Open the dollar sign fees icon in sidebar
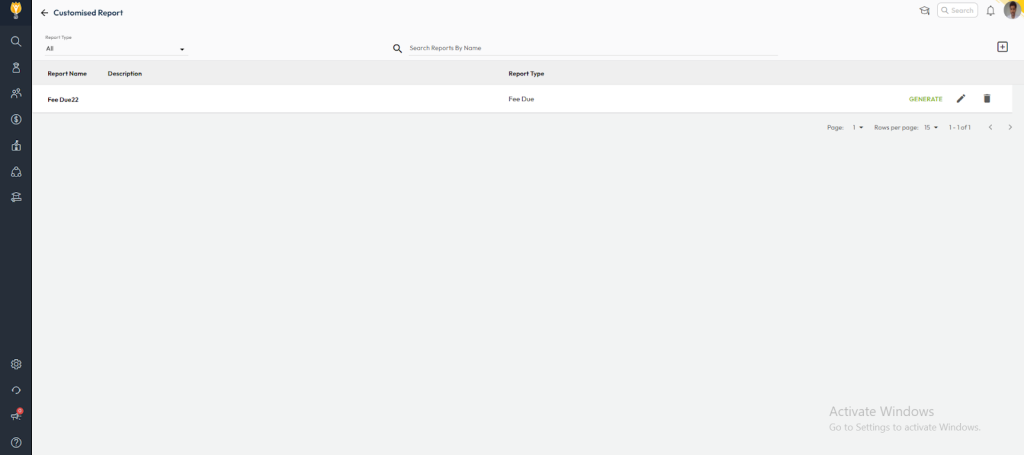This screenshot has height=455, width=1024. coord(16,119)
